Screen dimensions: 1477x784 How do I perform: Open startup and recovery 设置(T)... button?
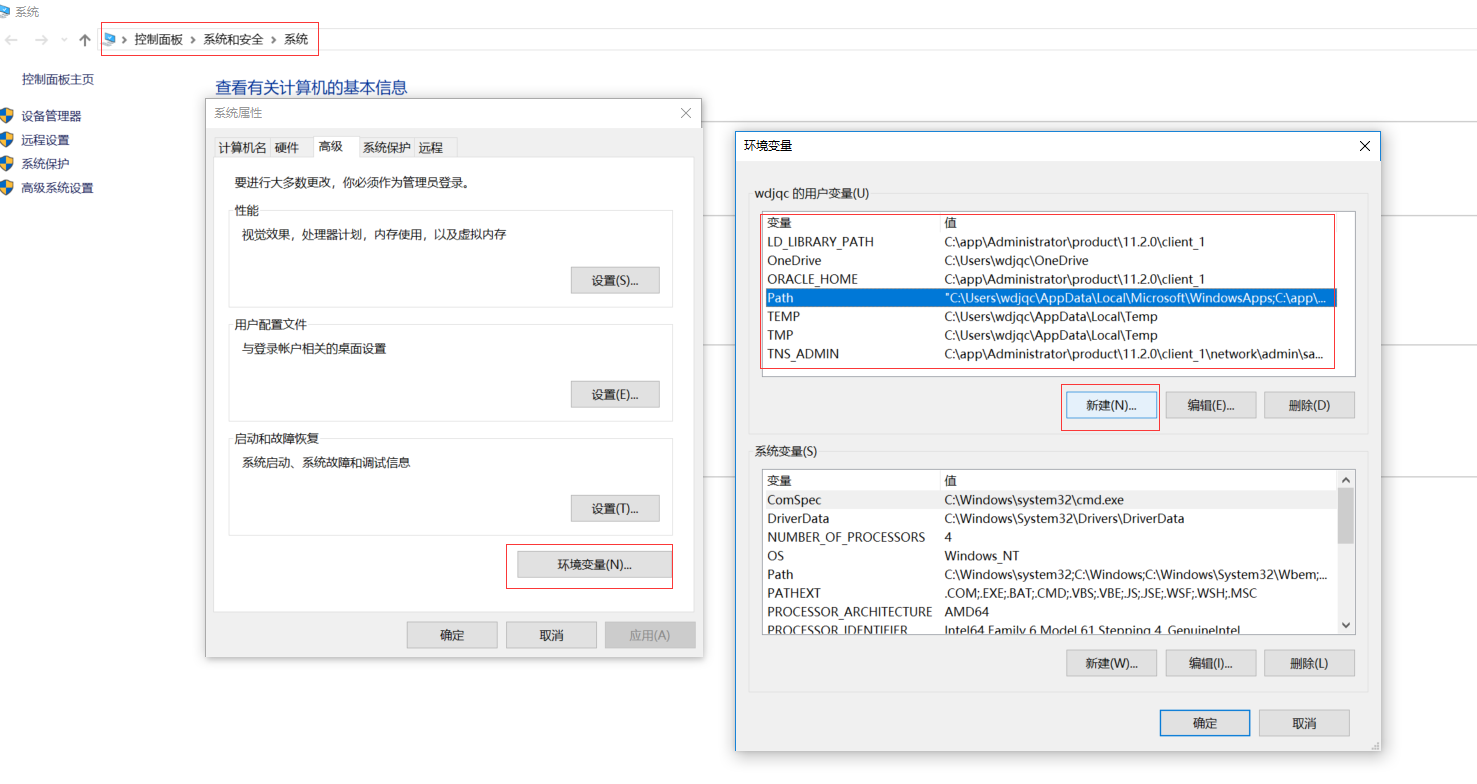[615, 508]
